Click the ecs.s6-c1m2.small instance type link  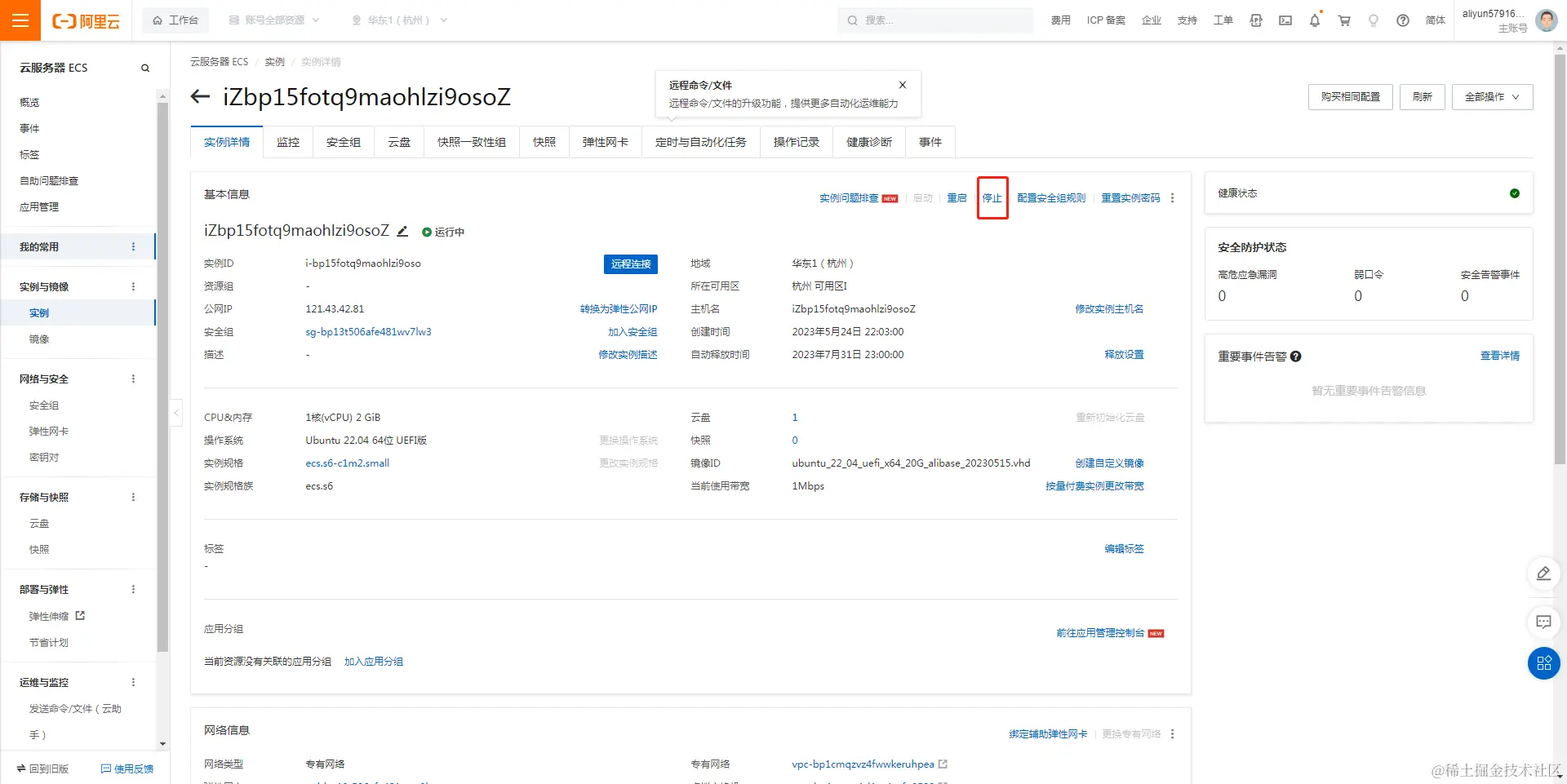pyautogui.click(x=348, y=463)
